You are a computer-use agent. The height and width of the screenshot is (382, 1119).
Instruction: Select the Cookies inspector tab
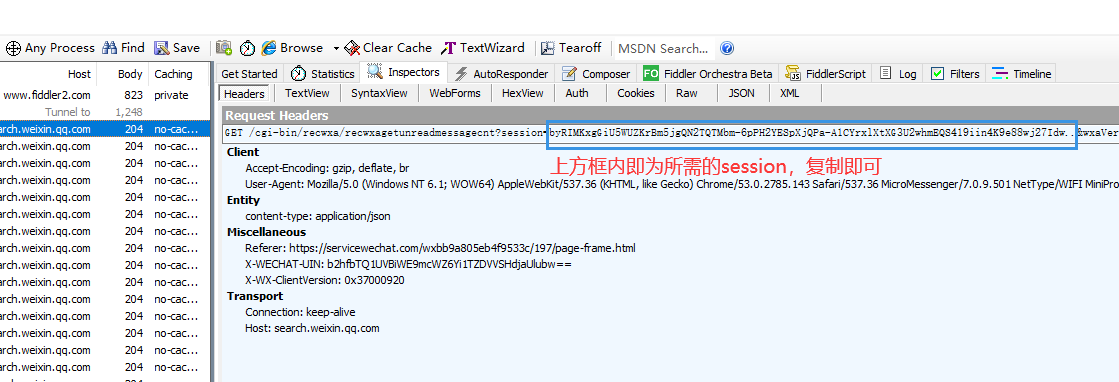[x=635, y=93]
